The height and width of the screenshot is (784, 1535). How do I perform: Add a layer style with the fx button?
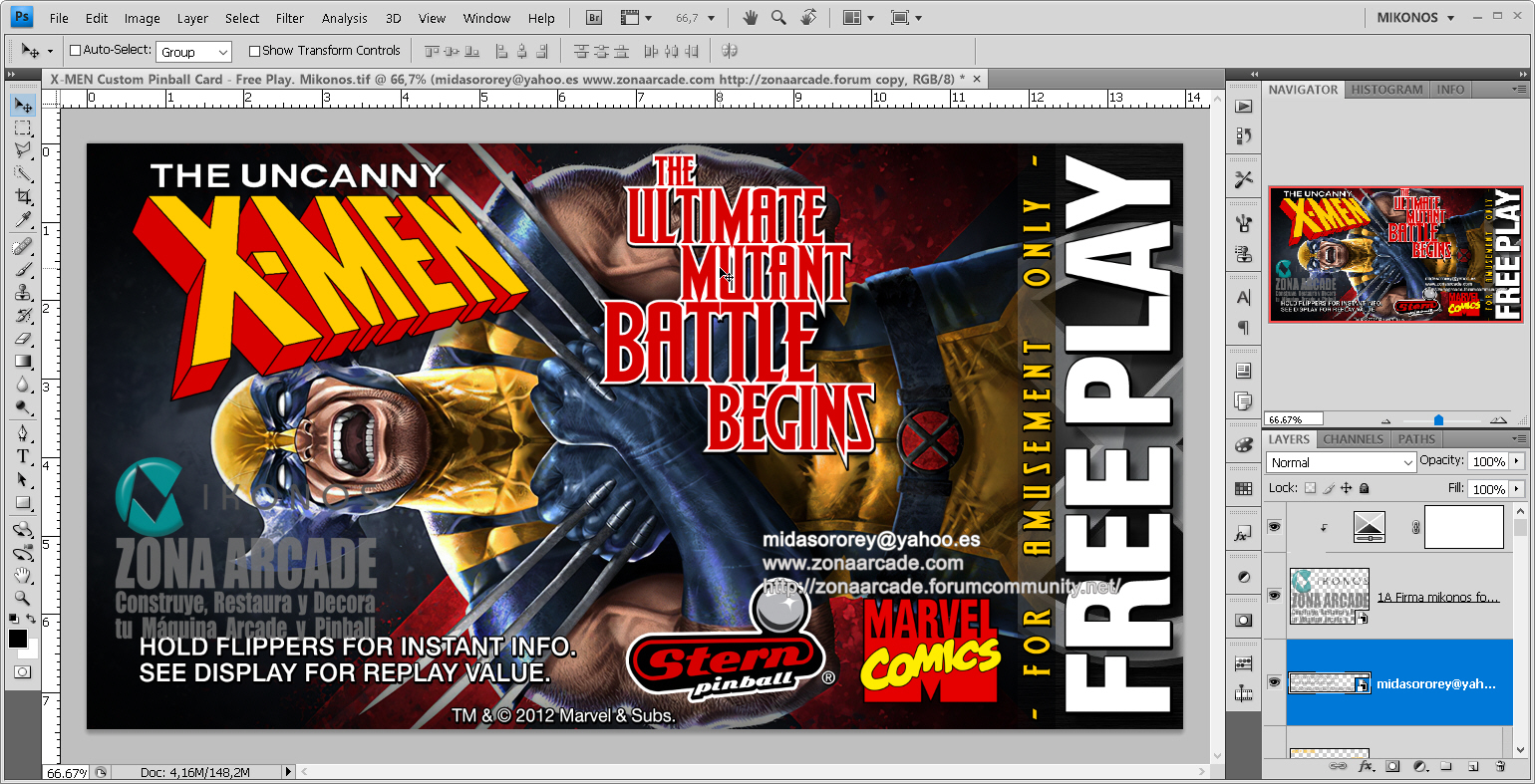pos(1366,767)
